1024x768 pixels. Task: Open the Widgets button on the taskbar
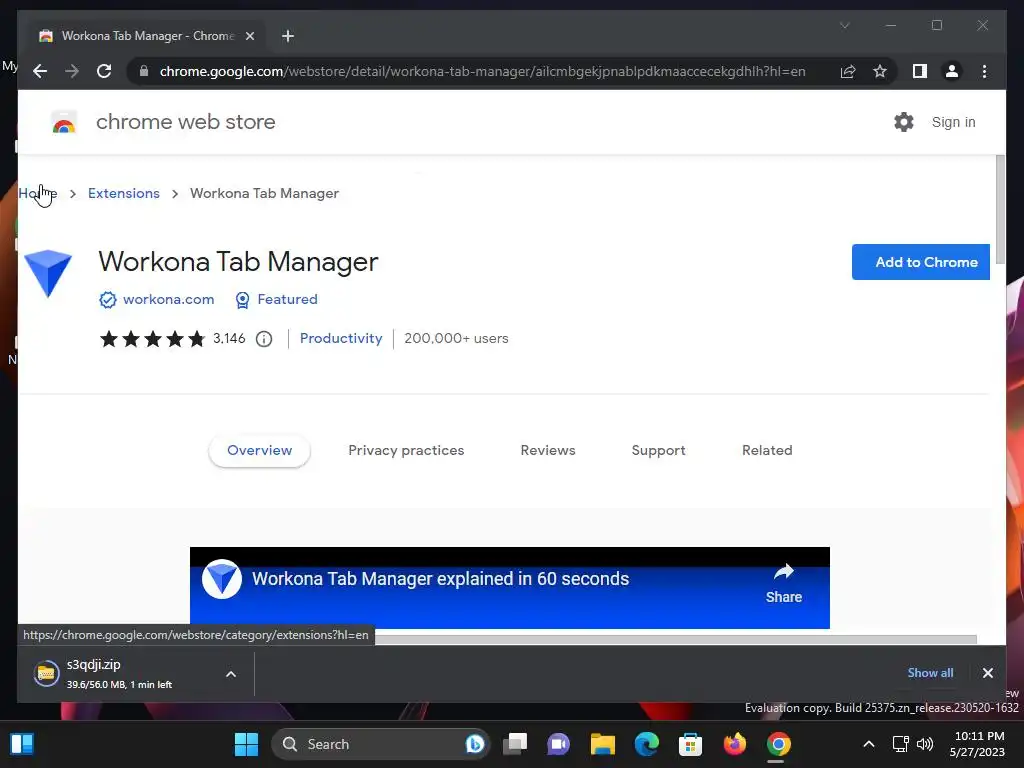[22, 744]
